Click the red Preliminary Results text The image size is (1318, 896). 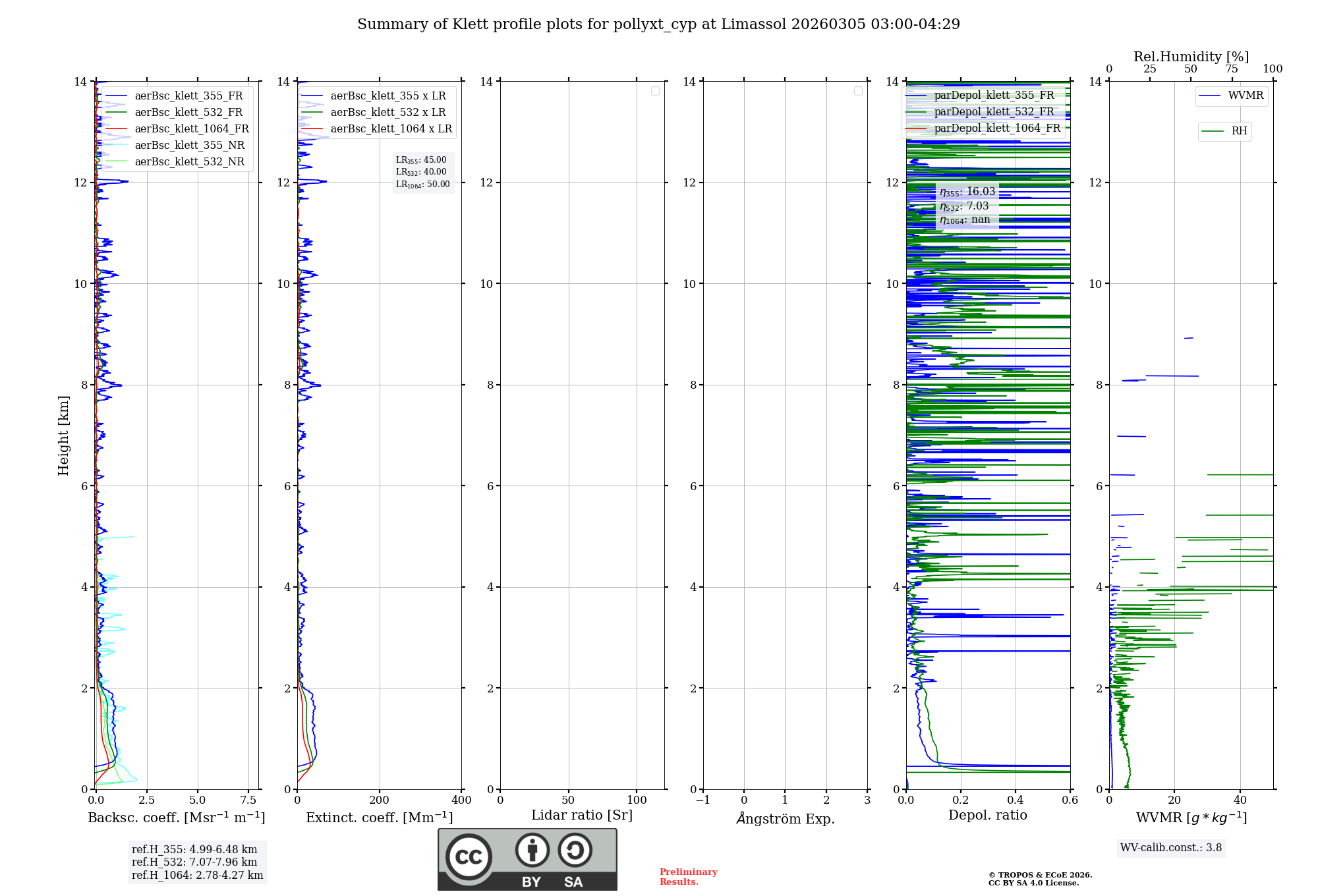click(688, 877)
